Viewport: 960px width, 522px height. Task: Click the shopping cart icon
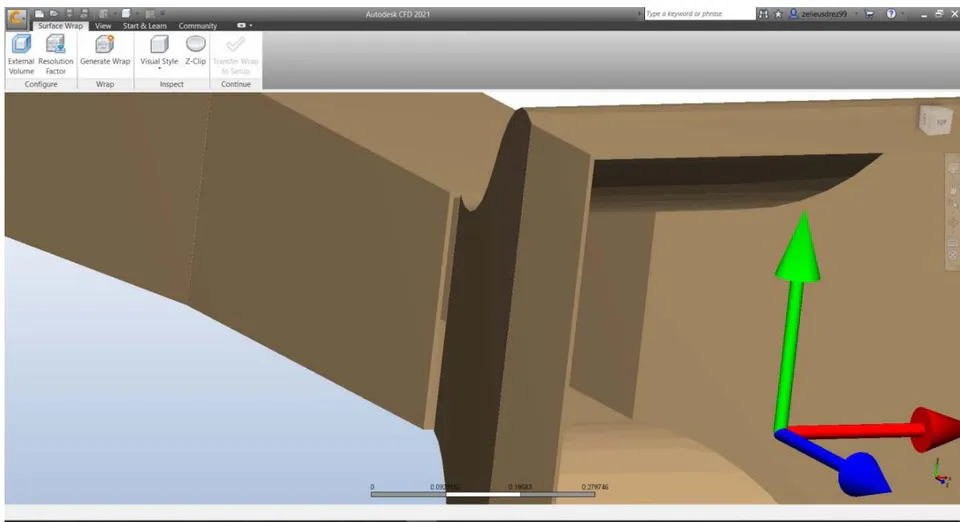click(869, 13)
